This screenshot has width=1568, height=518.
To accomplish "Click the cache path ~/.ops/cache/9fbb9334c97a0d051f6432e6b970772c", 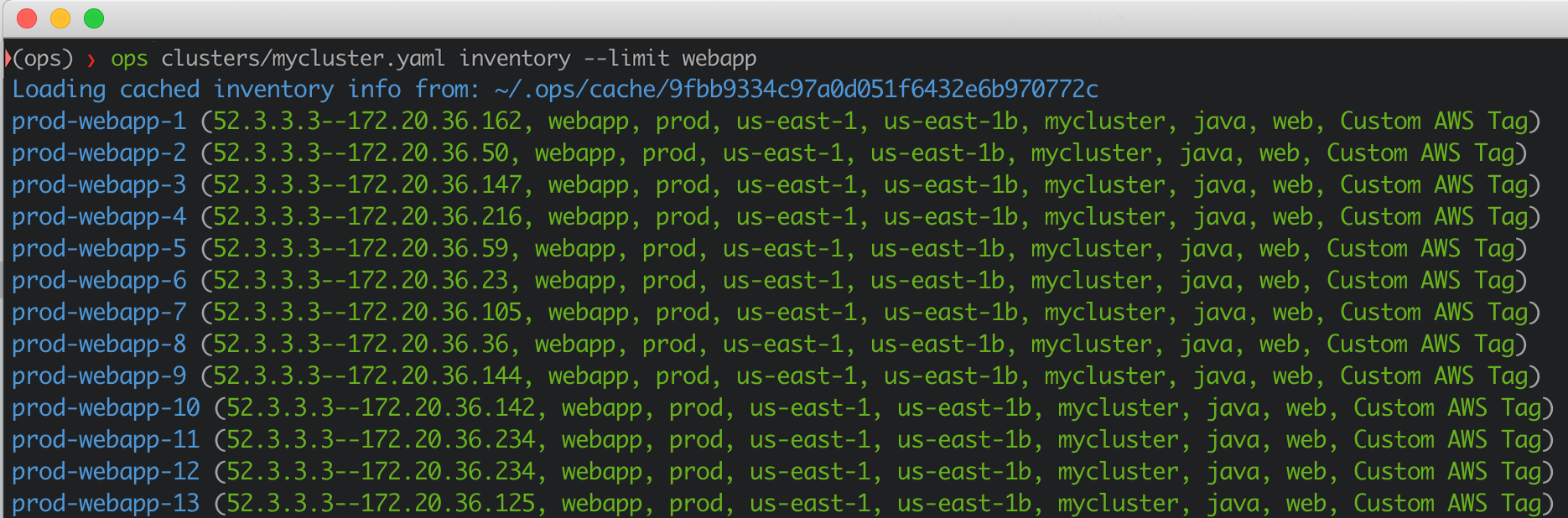I will tap(796, 90).
